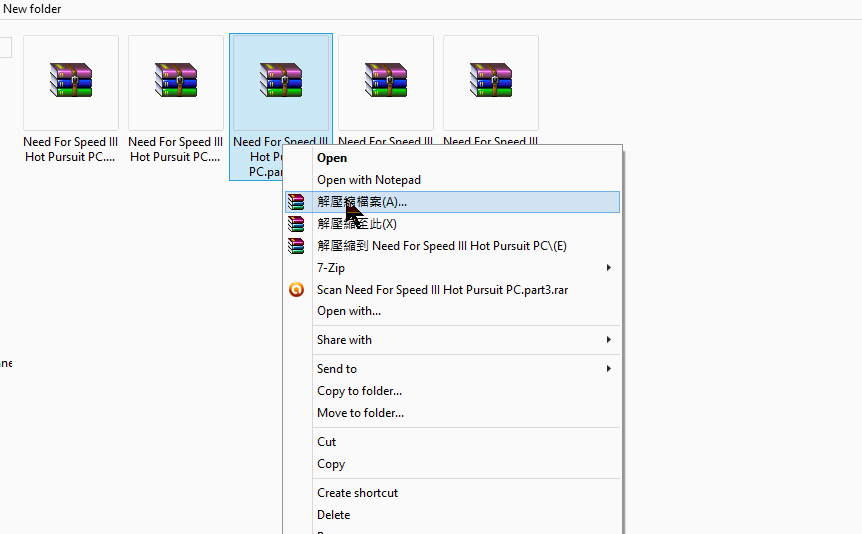Viewport: 862px width, 534px height.
Task: Select Move to folder... option
Action: (x=361, y=413)
